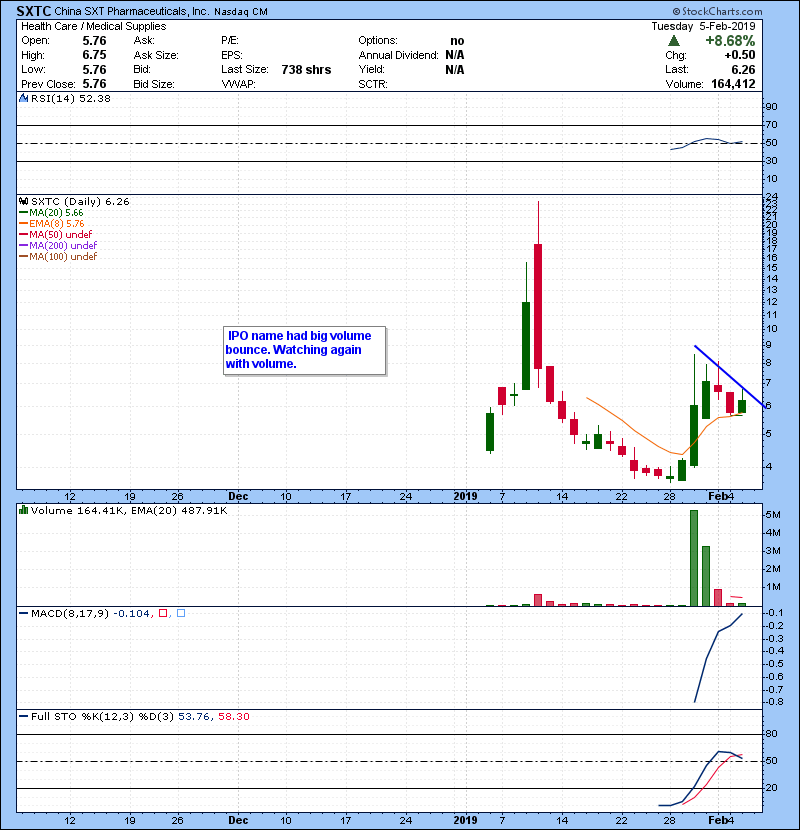Viewport: 800px width, 830px height.
Task: Click the volume bars icon beside Volume label
Action: 23,510
